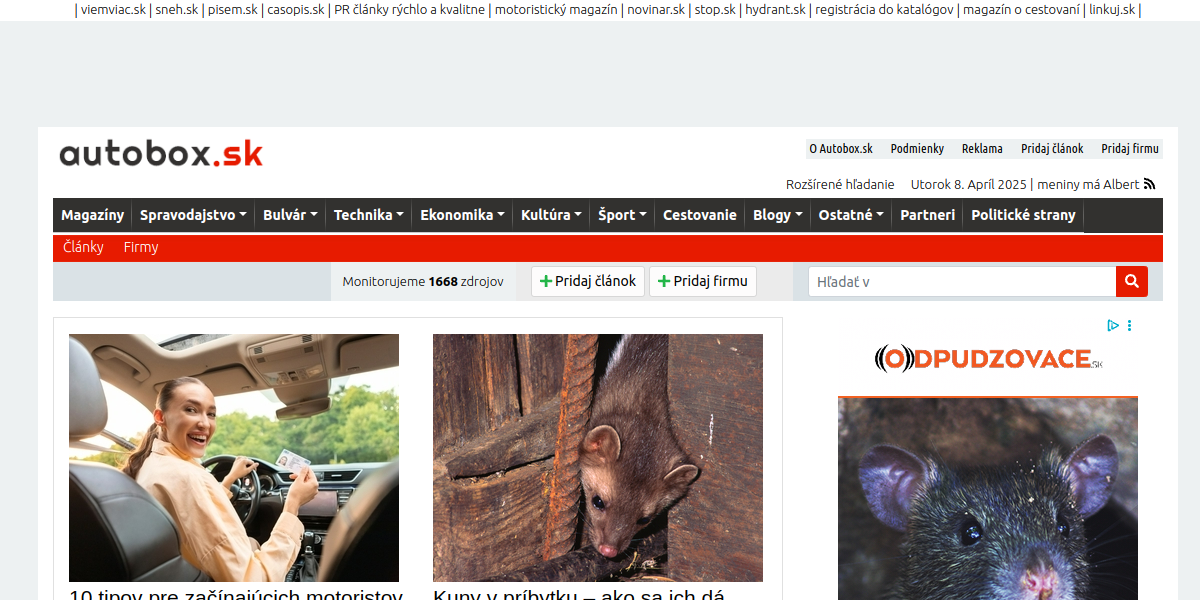Open the 10 tipov pre začínajúcich motoristov headline
Viewport: 1200px width, 600px height.
pos(236,594)
